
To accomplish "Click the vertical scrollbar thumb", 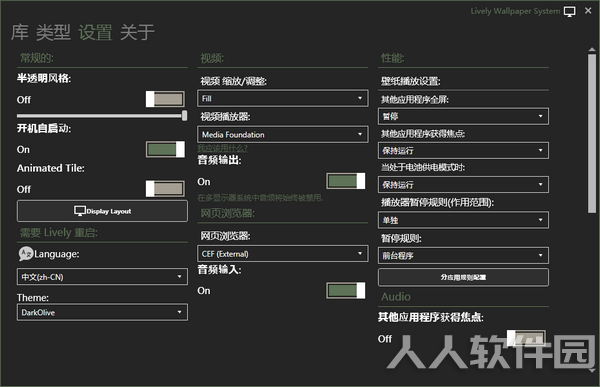I will click(592, 133).
